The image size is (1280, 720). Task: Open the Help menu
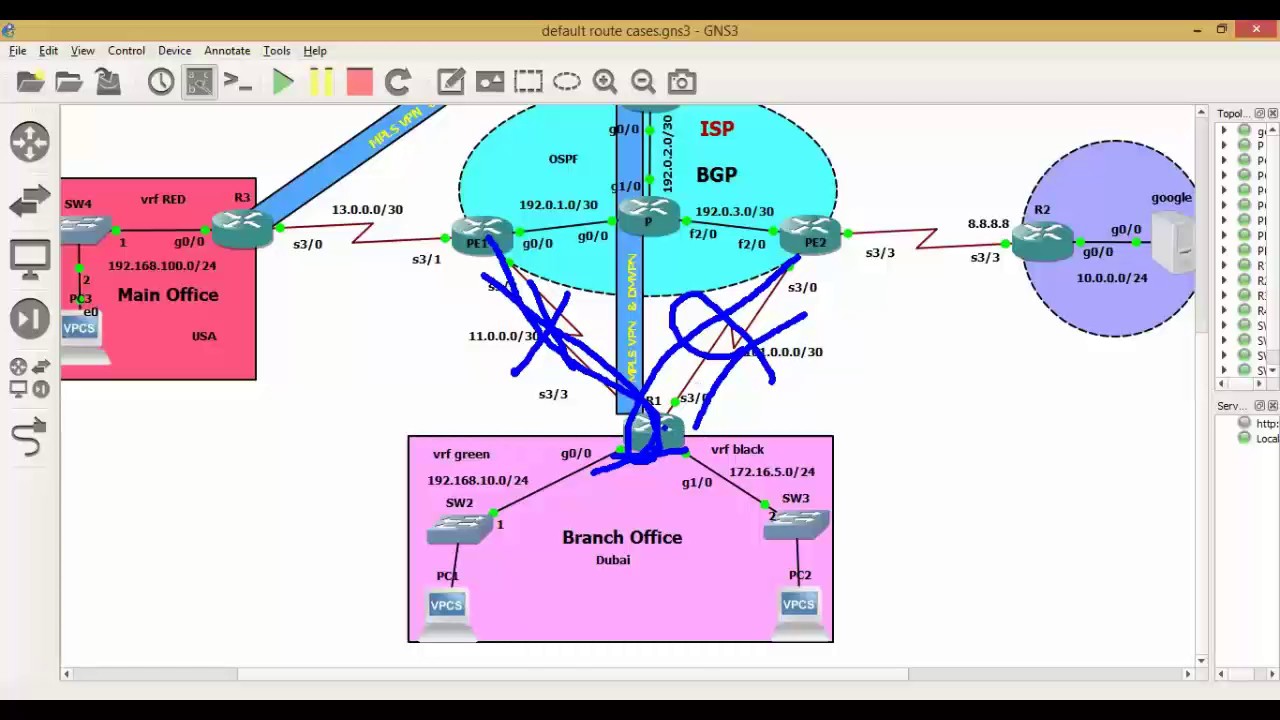click(x=315, y=51)
